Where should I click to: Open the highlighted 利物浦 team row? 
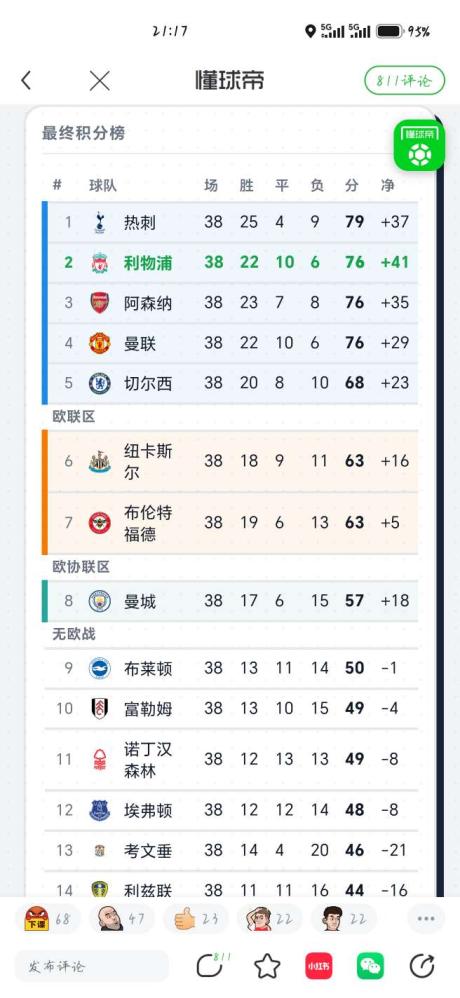233,262
